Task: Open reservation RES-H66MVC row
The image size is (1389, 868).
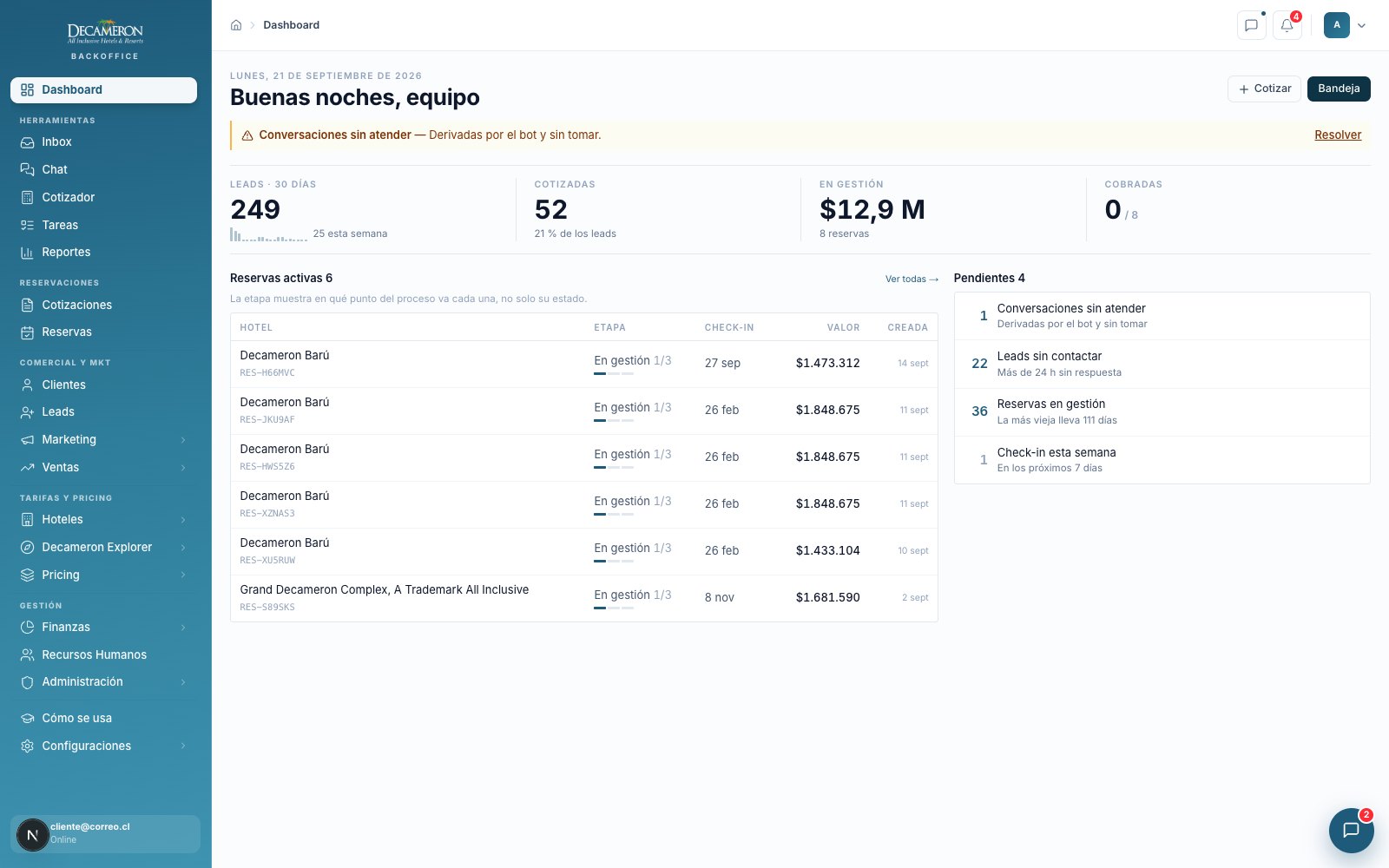Action: (x=583, y=364)
